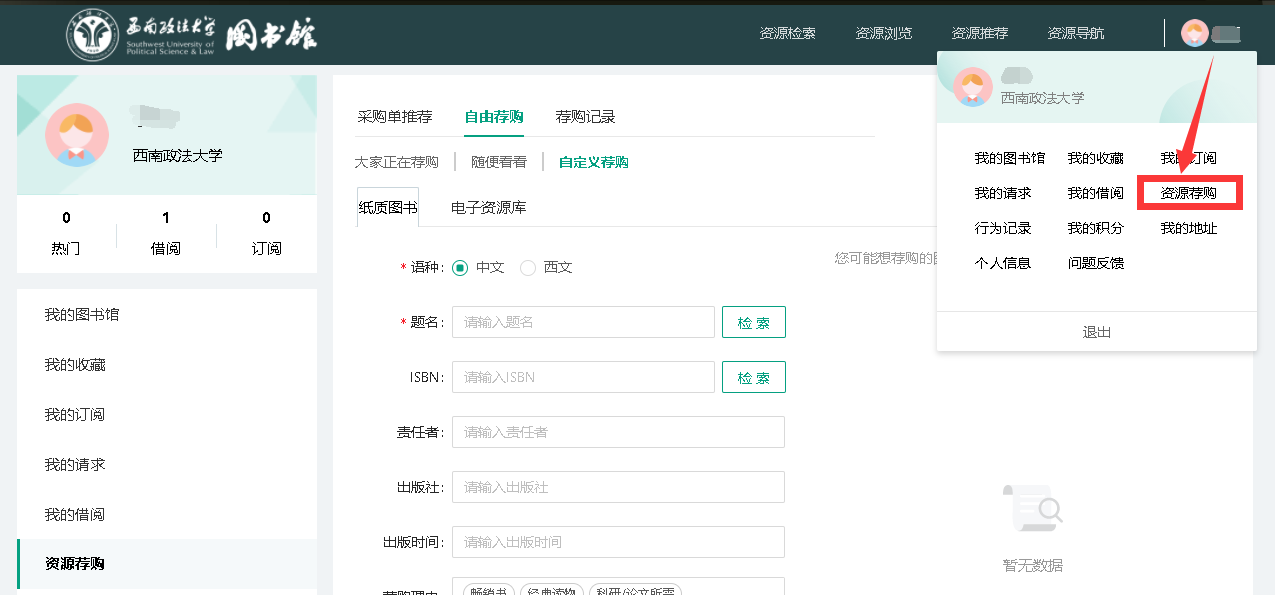The width and height of the screenshot is (1275, 595).
Task: Open 资源导航 in top navigation
Action: click(1075, 33)
